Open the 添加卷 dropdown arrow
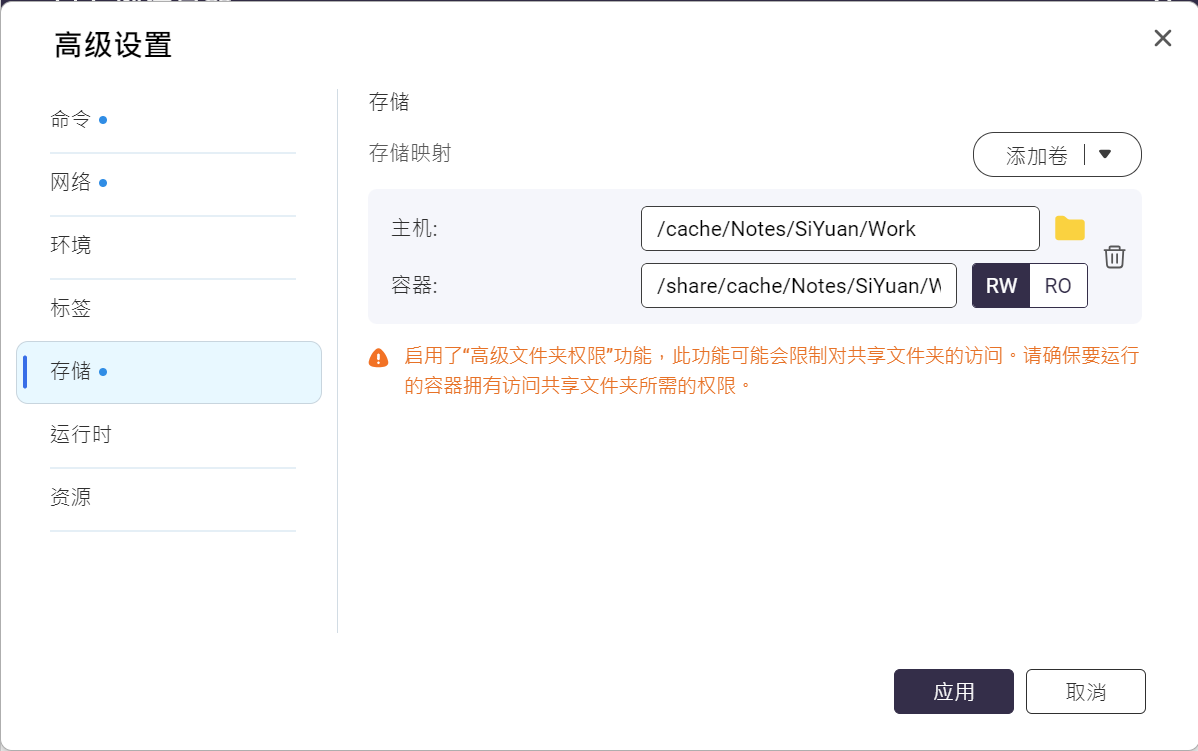Screen dimensions: 1198x751 click(x=1105, y=155)
